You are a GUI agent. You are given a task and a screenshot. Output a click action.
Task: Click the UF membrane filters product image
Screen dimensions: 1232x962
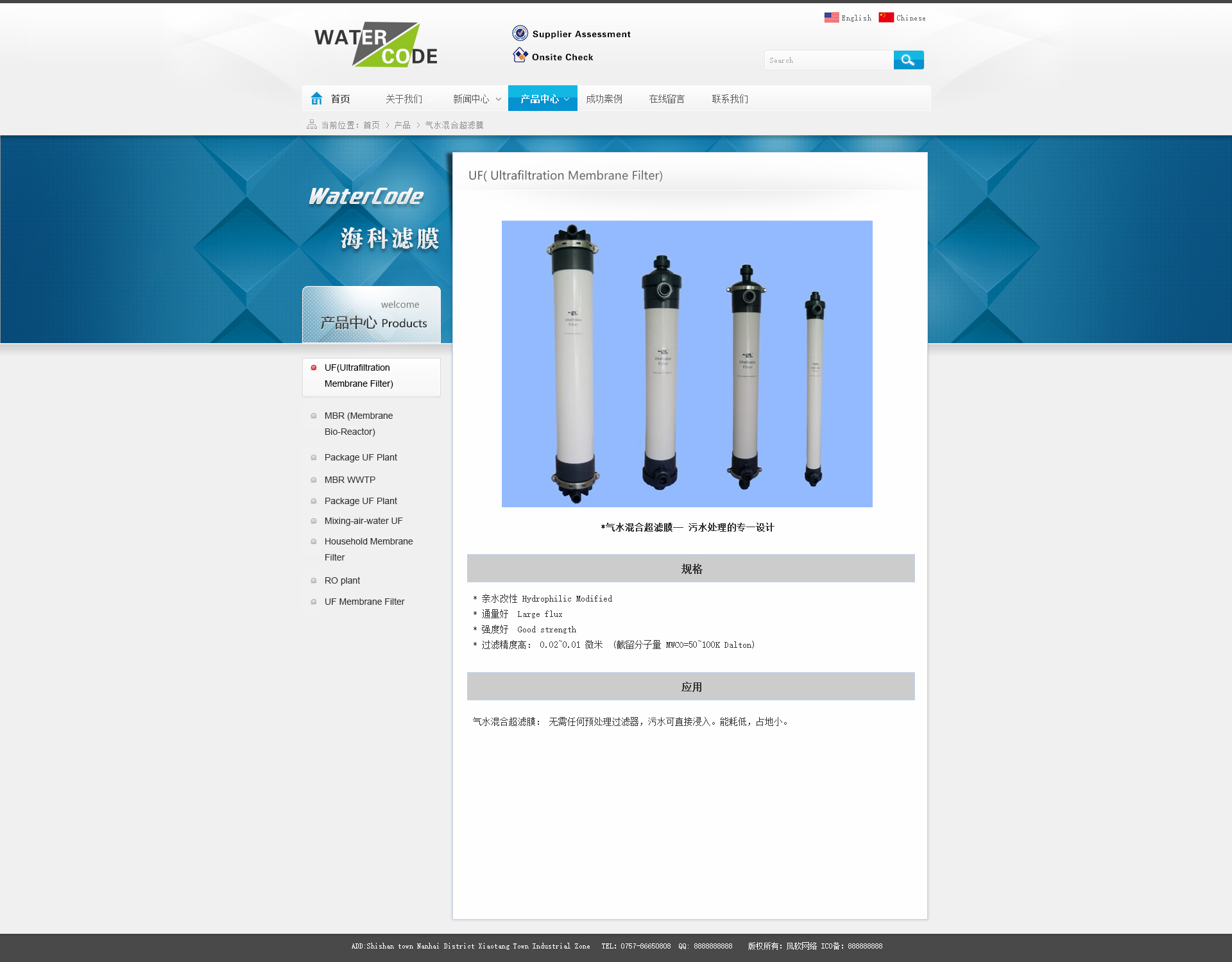687,364
